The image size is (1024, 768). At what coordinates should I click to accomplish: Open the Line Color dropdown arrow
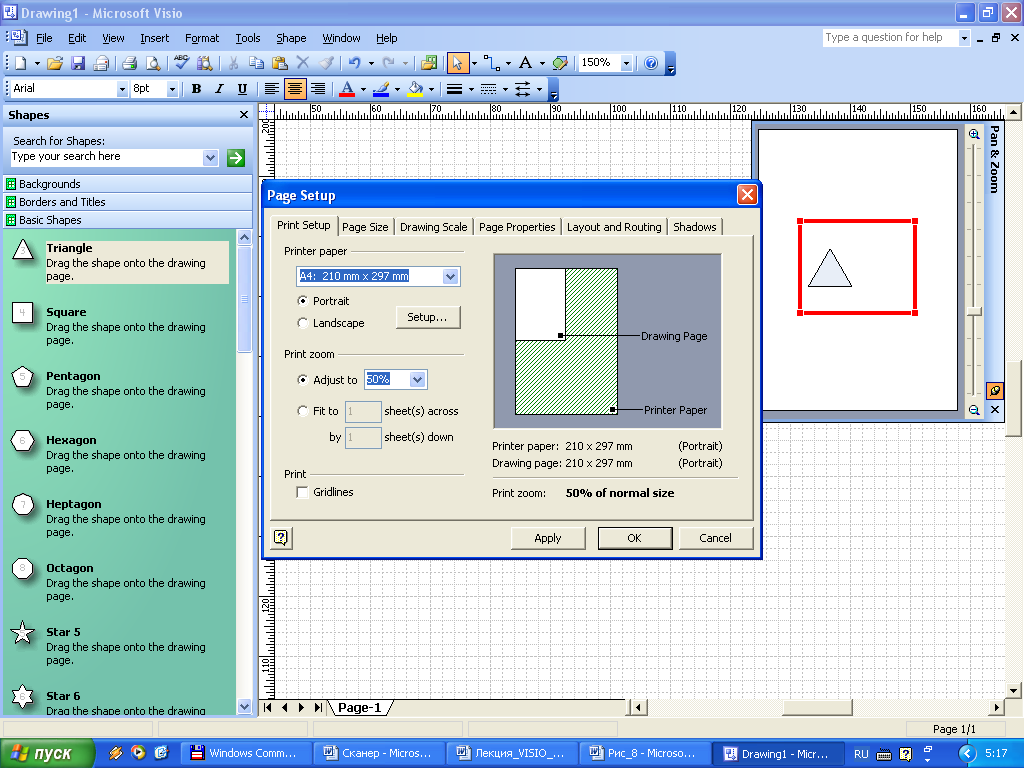click(397, 89)
